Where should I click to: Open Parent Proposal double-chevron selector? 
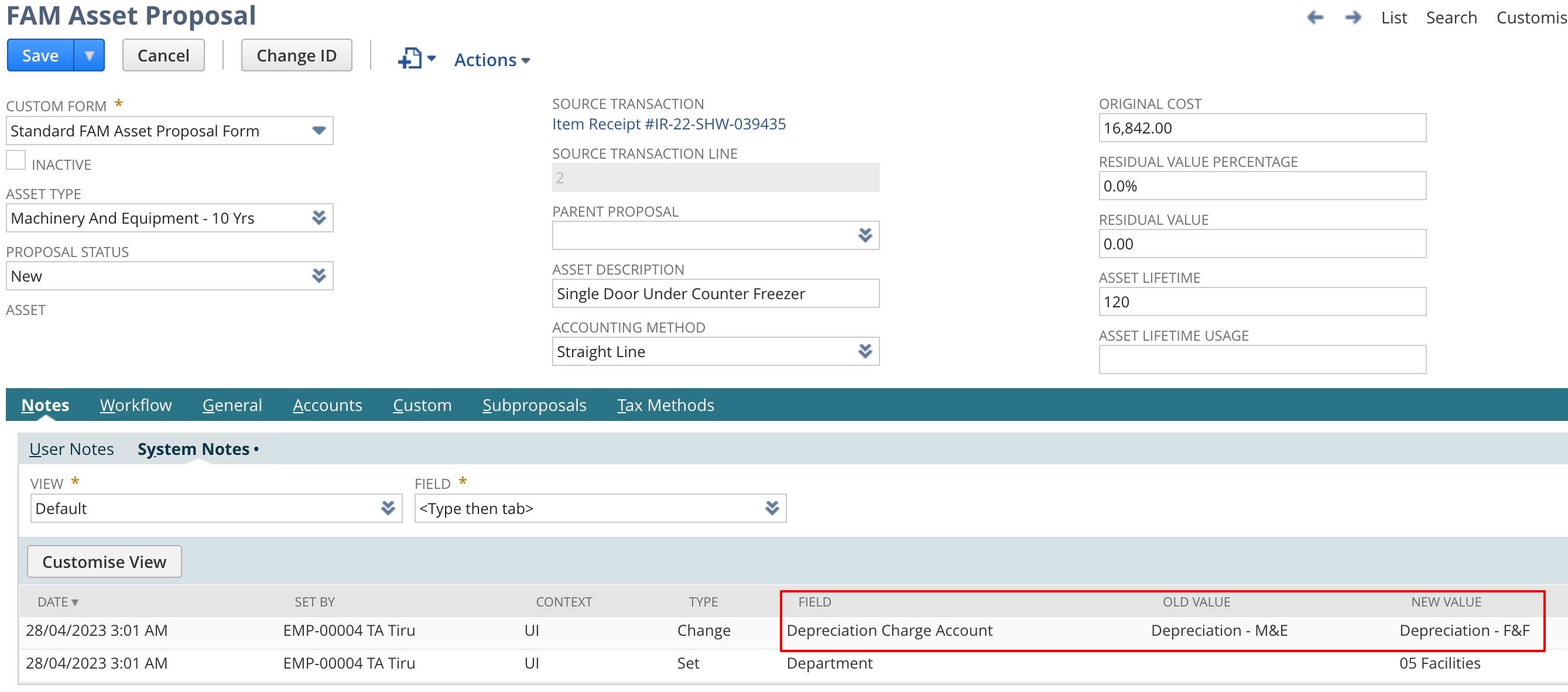[x=864, y=235]
